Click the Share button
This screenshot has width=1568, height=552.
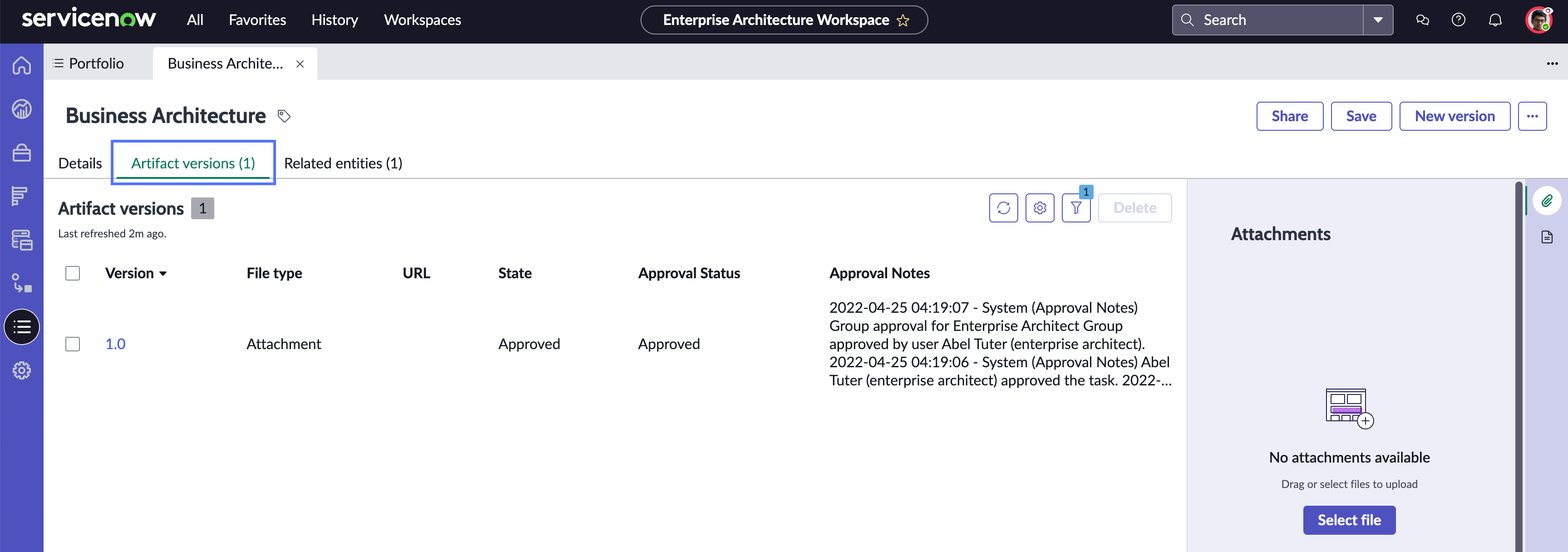coord(1290,116)
